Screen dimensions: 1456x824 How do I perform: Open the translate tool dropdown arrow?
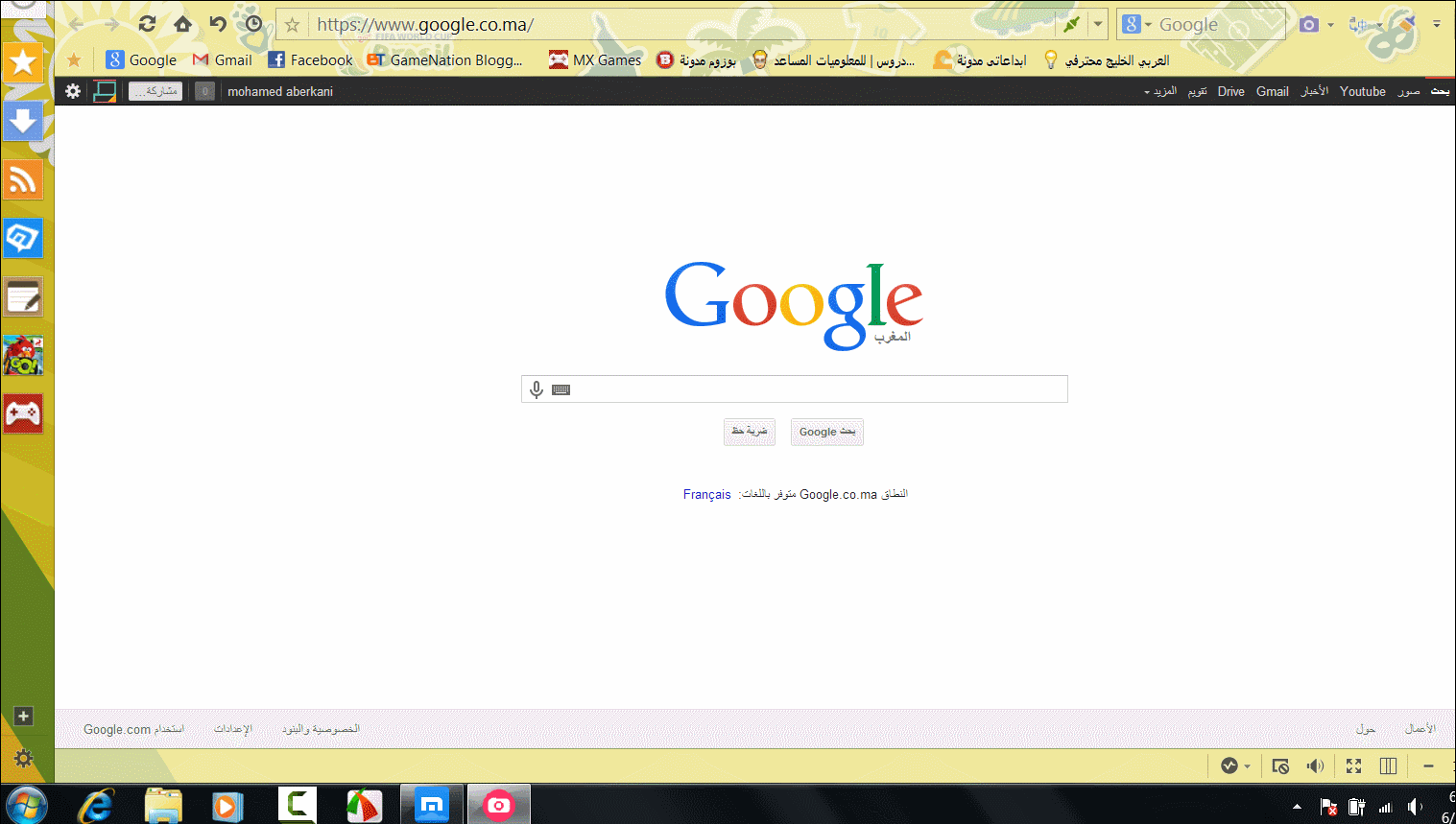(x=1379, y=25)
